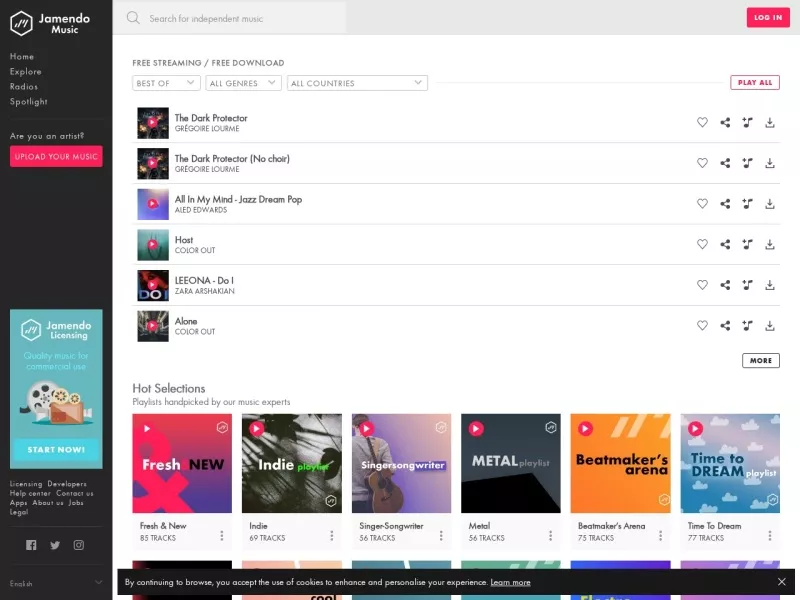Add The Dark Protector to playlist
The width and height of the screenshot is (800, 600).
pyautogui.click(x=747, y=122)
